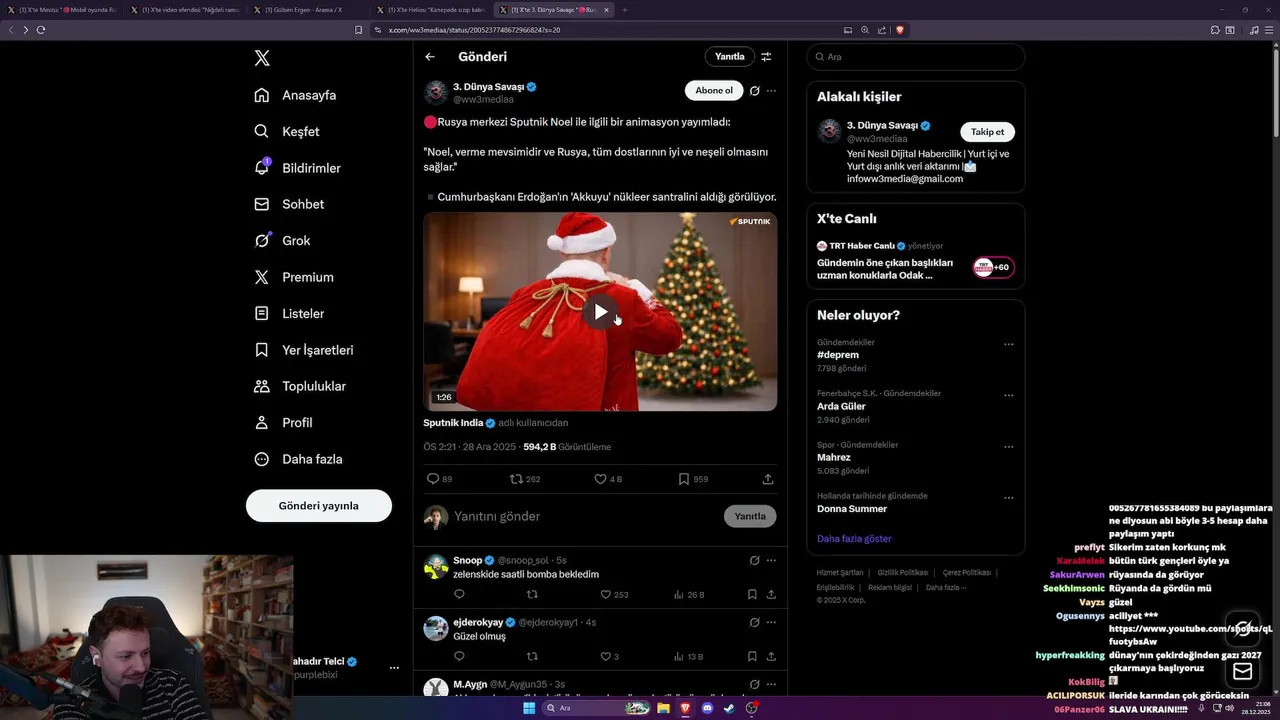
Task: Open account menu next to Bahadır Telci
Action: (x=394, y=667)
